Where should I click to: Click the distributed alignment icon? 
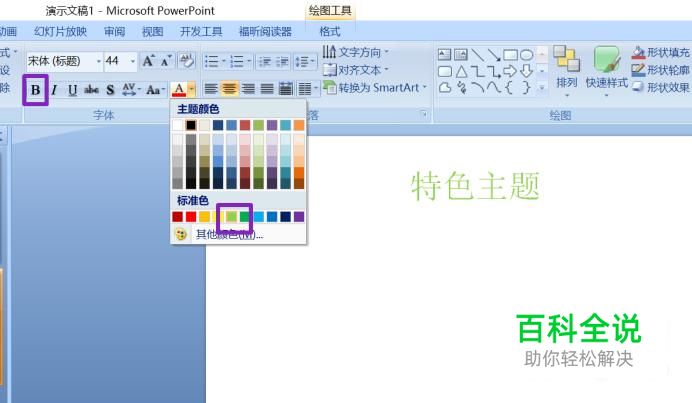pyautogui.click(x=286, y=89)
